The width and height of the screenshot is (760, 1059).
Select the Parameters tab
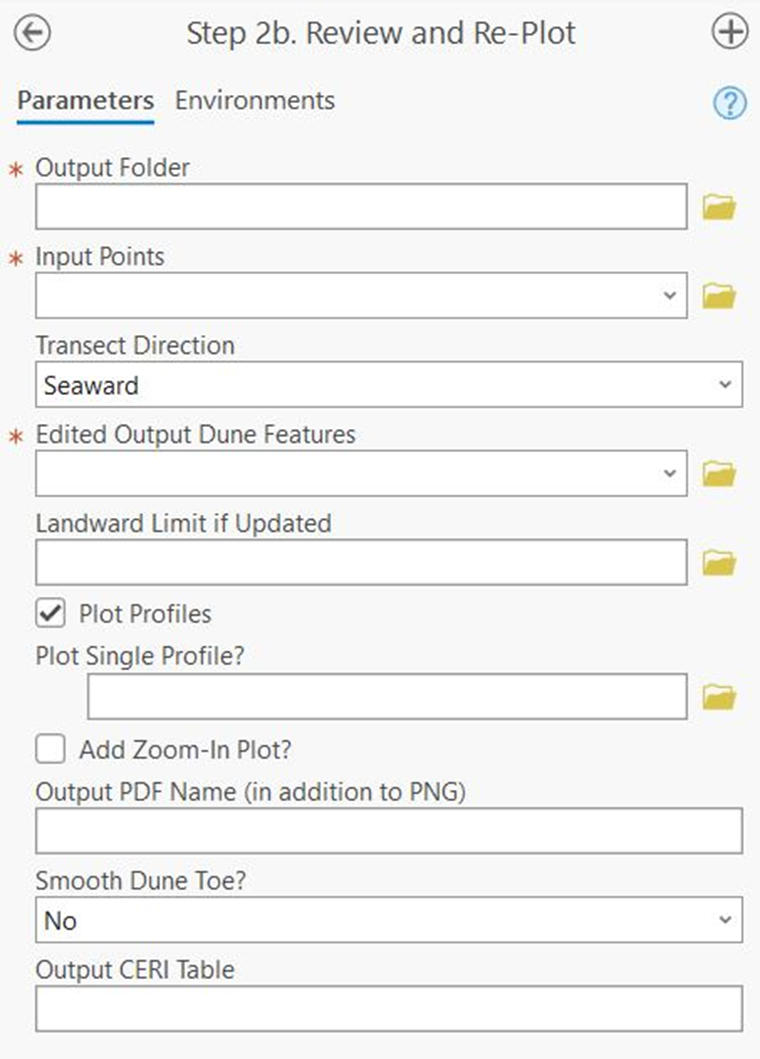pos(86,101)
